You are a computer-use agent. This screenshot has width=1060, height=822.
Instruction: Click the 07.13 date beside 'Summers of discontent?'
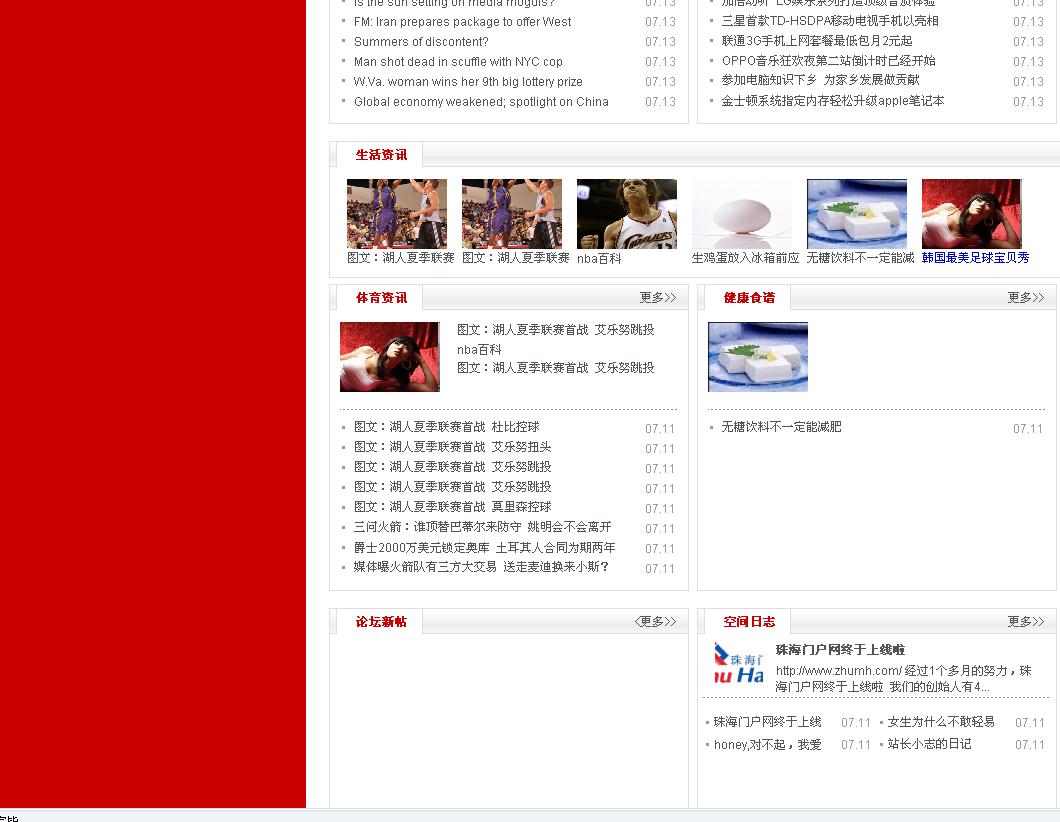point(660,42)
